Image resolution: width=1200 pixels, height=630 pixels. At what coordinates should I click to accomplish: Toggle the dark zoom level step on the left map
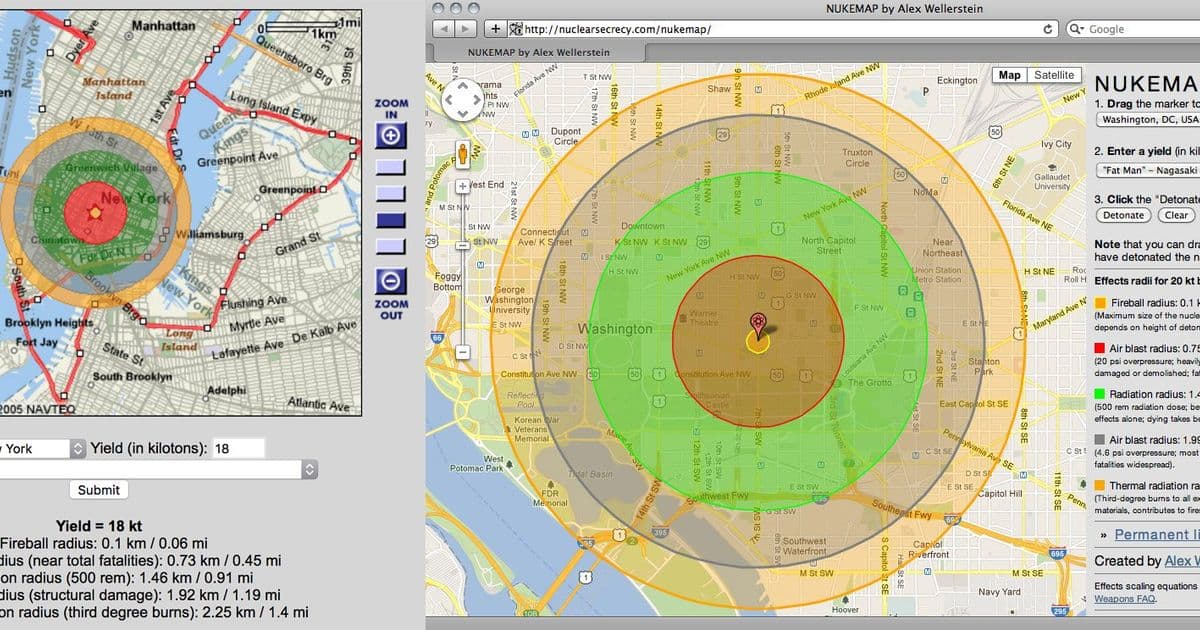pos(388,218)
